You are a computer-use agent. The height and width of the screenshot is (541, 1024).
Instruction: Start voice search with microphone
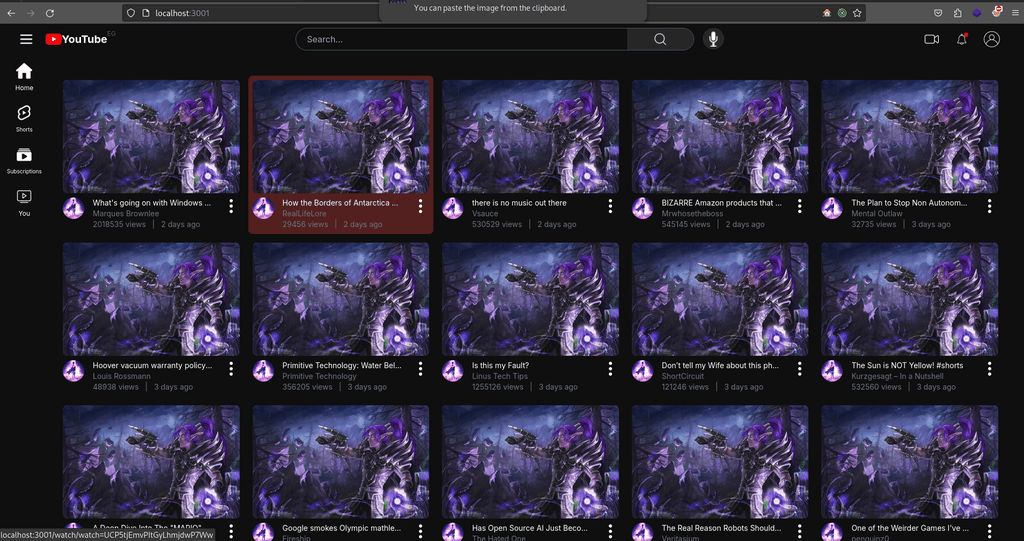coord(713,39)
